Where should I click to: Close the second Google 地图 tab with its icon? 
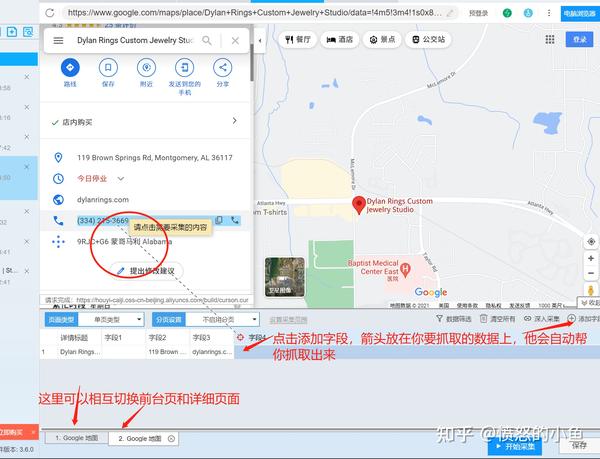(x=171, y=439)
